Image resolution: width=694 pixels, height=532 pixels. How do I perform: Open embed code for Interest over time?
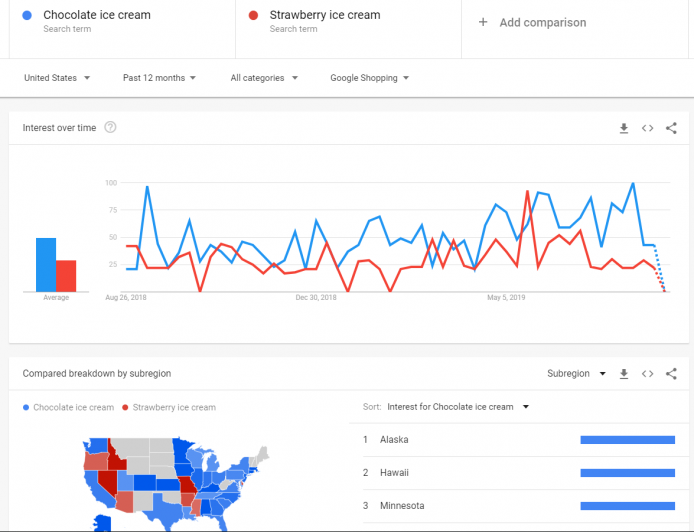(648, 128)
